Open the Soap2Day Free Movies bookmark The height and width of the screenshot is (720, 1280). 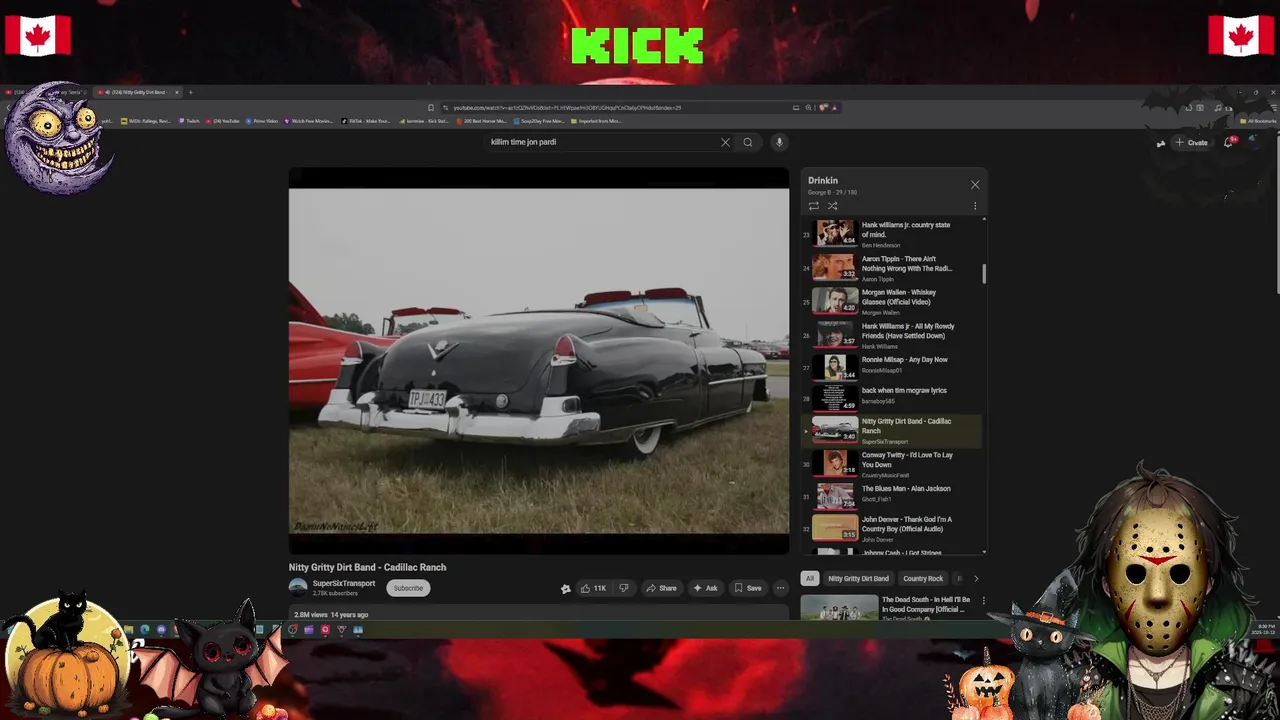pos(539,121)
